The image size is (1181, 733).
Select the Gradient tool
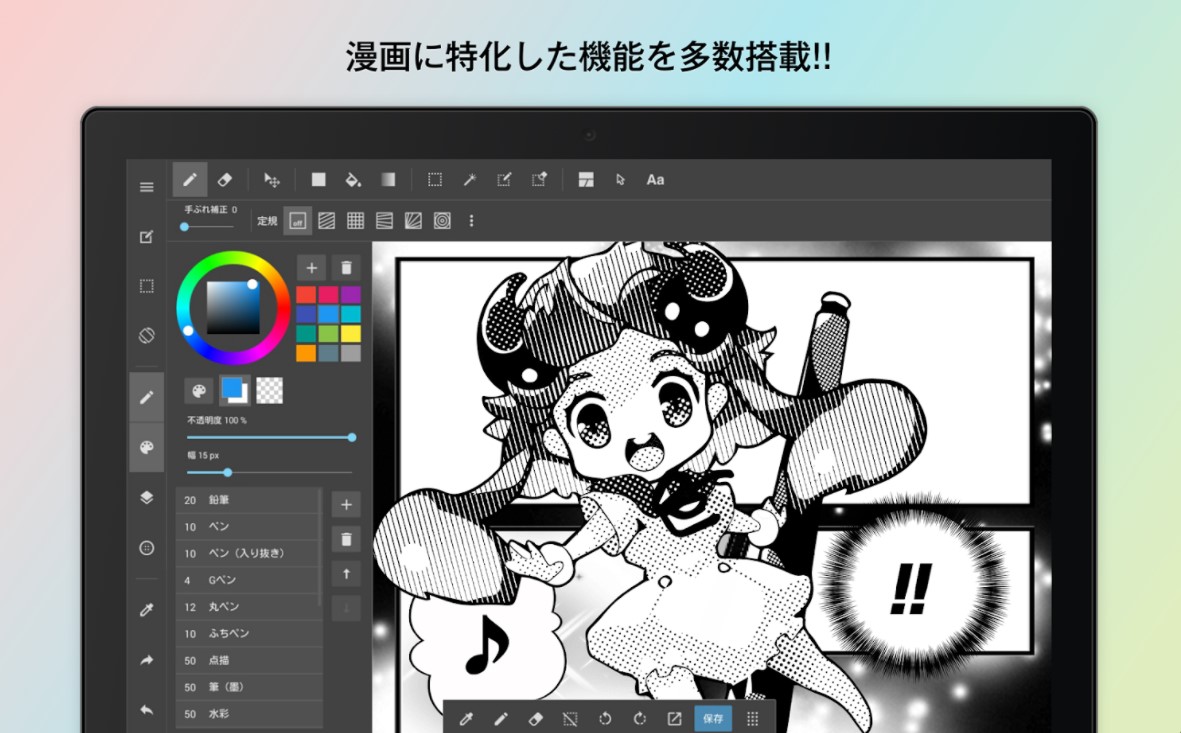[x=388, y=180]
